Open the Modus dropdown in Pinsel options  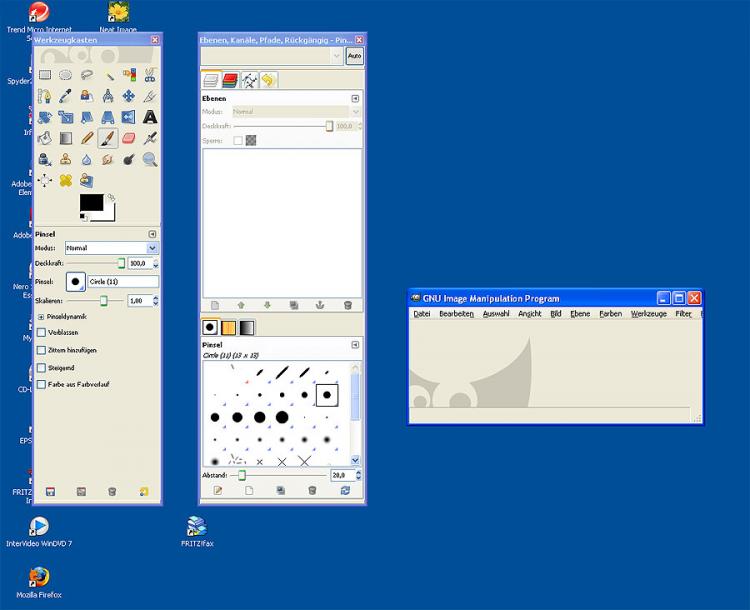click(x=111, y=247)
